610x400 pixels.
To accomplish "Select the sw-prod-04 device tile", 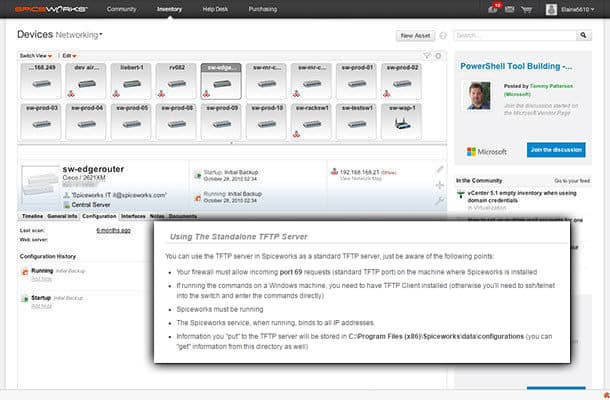I will pos(86,121).
